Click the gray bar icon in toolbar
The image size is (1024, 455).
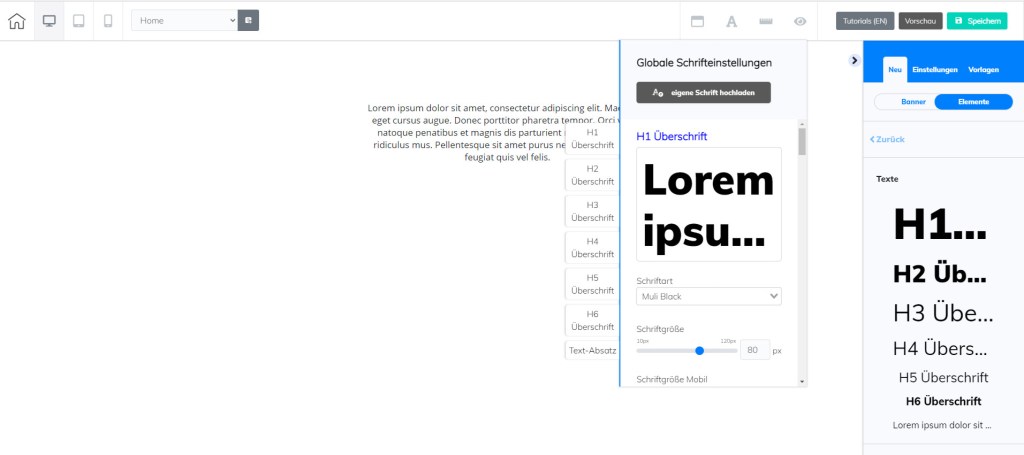(x=765, y=21)
